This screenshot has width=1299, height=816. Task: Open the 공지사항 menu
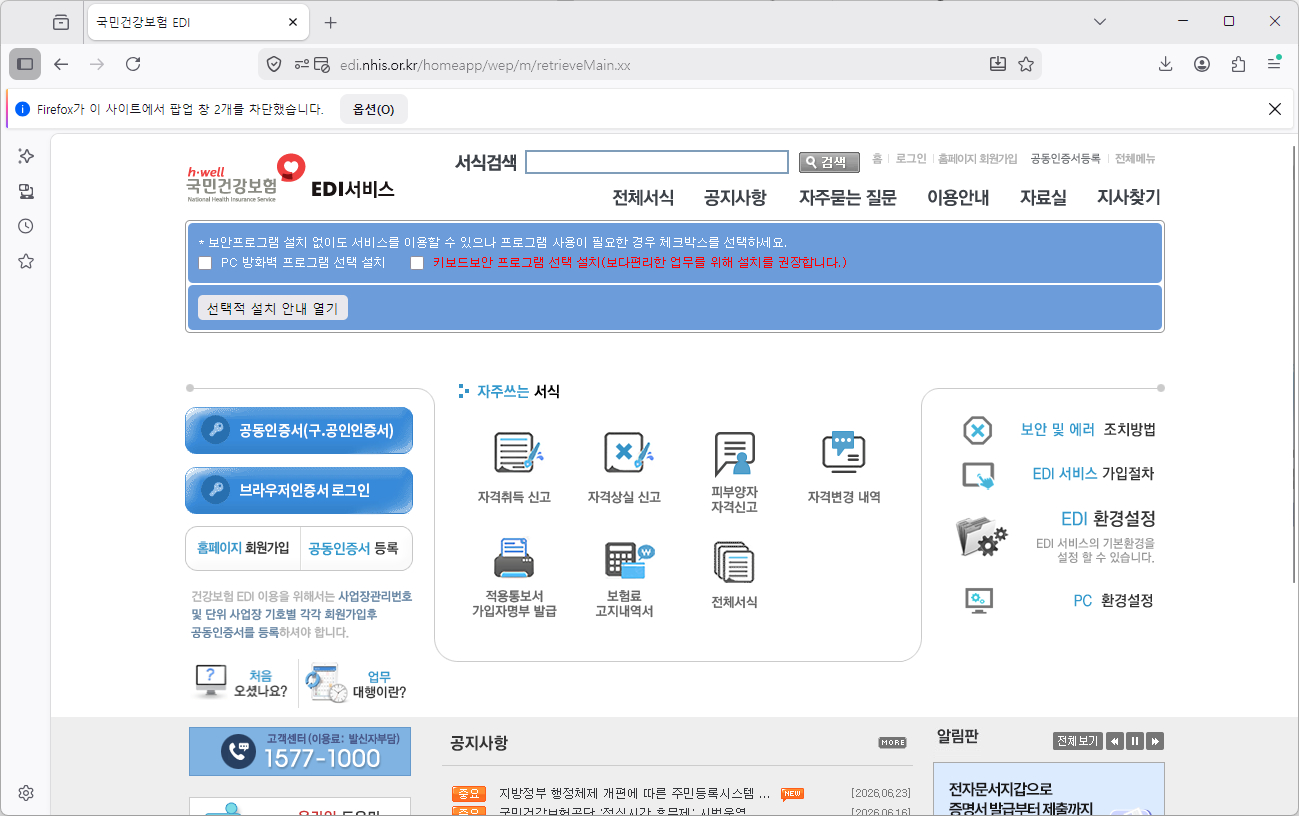[x=735, y=197]
